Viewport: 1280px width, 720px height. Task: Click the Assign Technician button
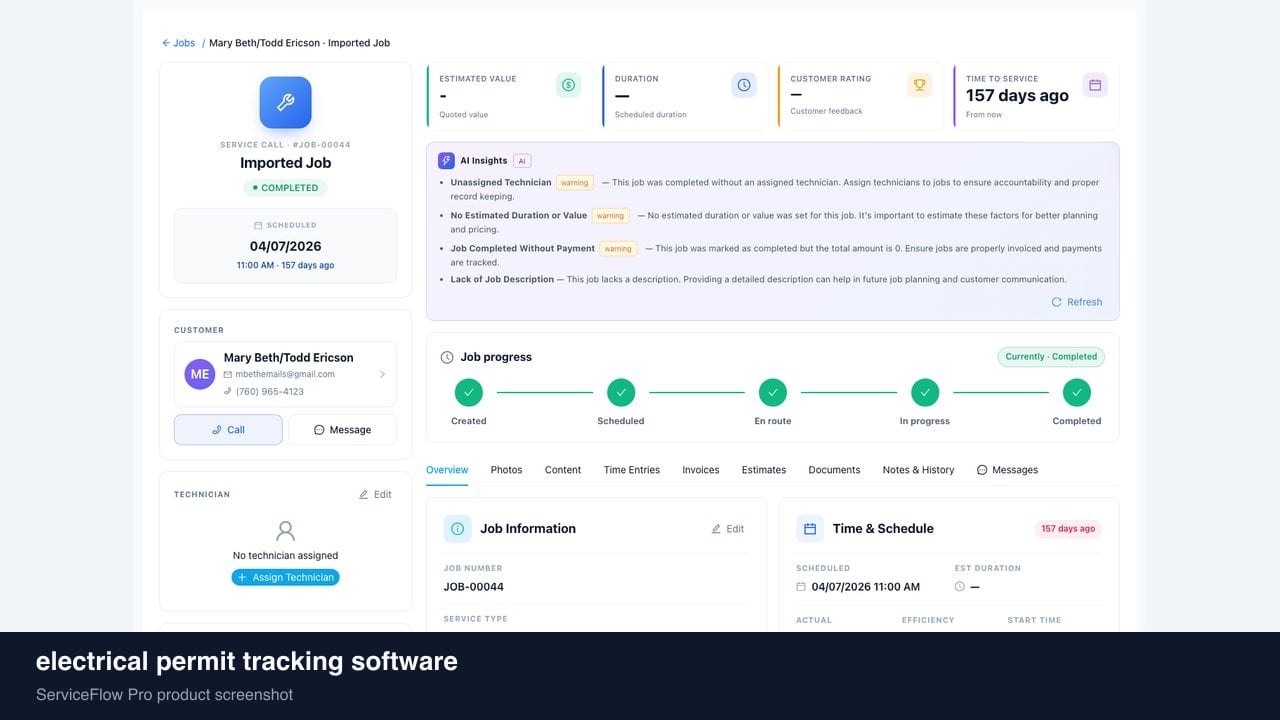click(286, 577)
